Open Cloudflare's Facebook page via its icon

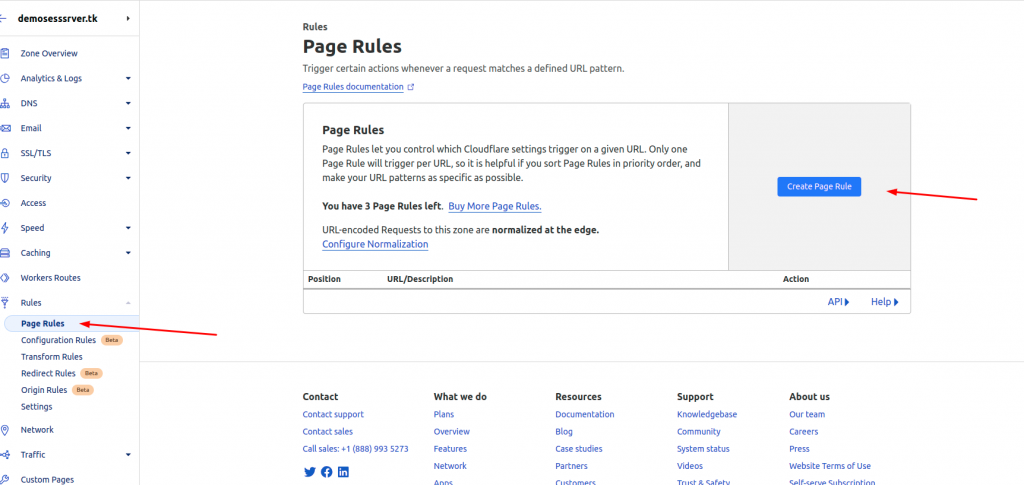(x=327, y=472)
